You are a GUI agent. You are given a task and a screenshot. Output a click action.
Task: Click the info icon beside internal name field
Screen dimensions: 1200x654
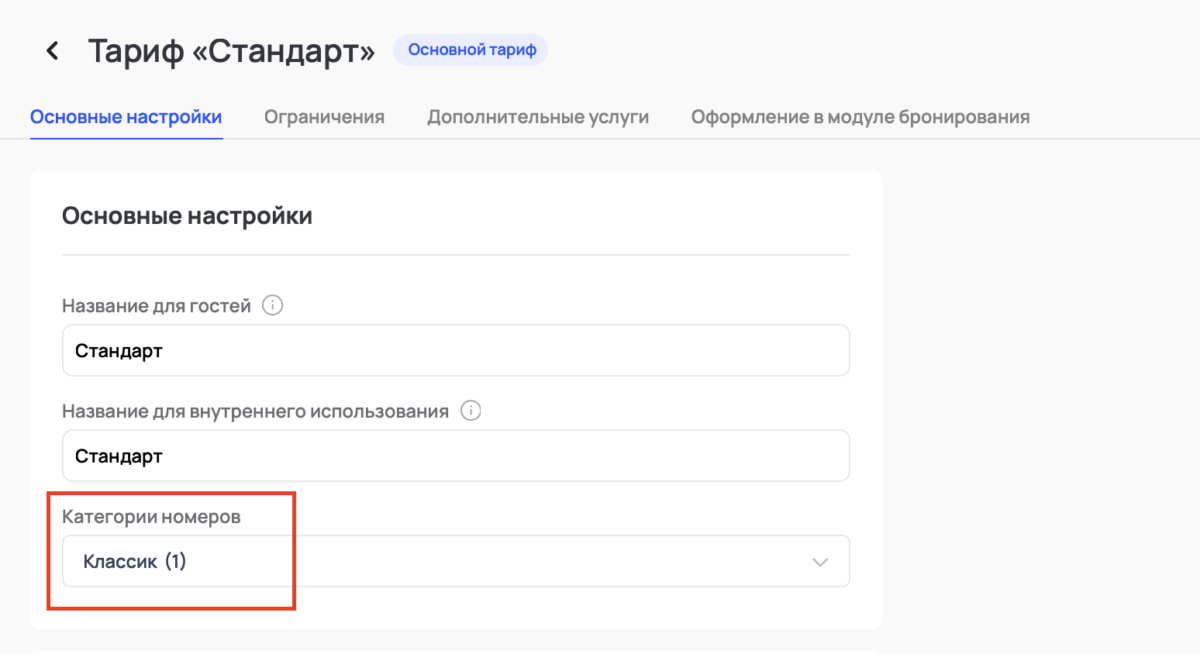pos(470,410)
